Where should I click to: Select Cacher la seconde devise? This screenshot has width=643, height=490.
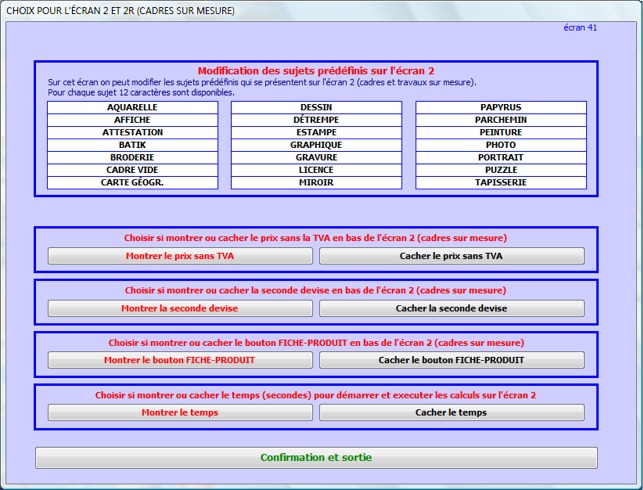pos(452,308)
